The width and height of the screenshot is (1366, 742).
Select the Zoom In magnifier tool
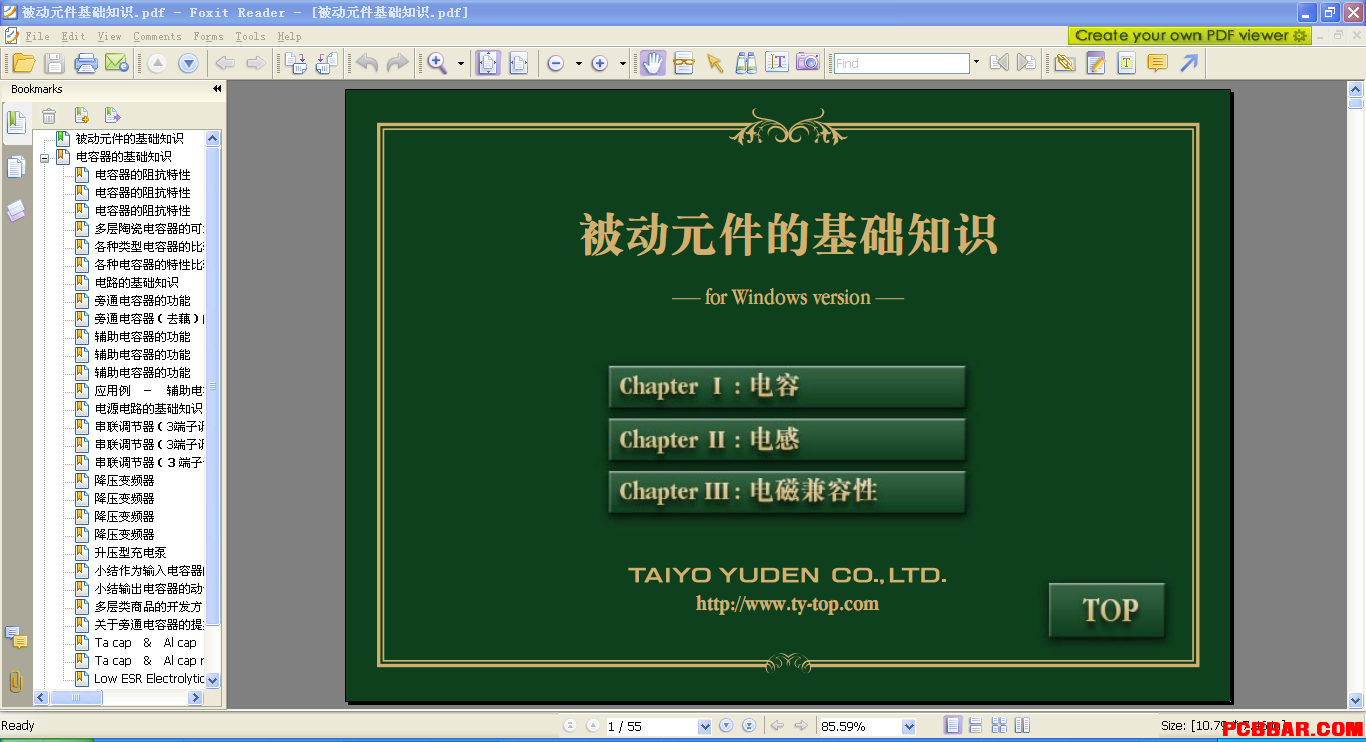click(x=437, y=63)
